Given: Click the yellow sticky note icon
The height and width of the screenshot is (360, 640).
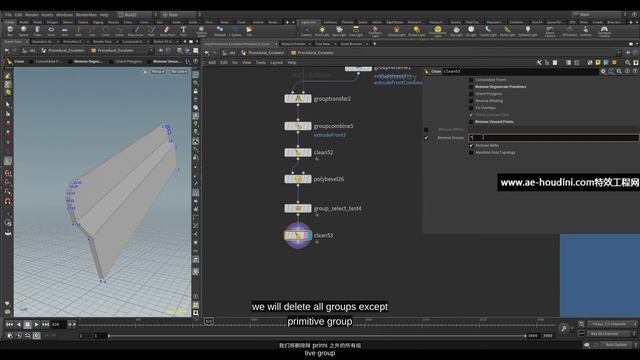Looking at the screenshot, I should click(x=598, y=62).
